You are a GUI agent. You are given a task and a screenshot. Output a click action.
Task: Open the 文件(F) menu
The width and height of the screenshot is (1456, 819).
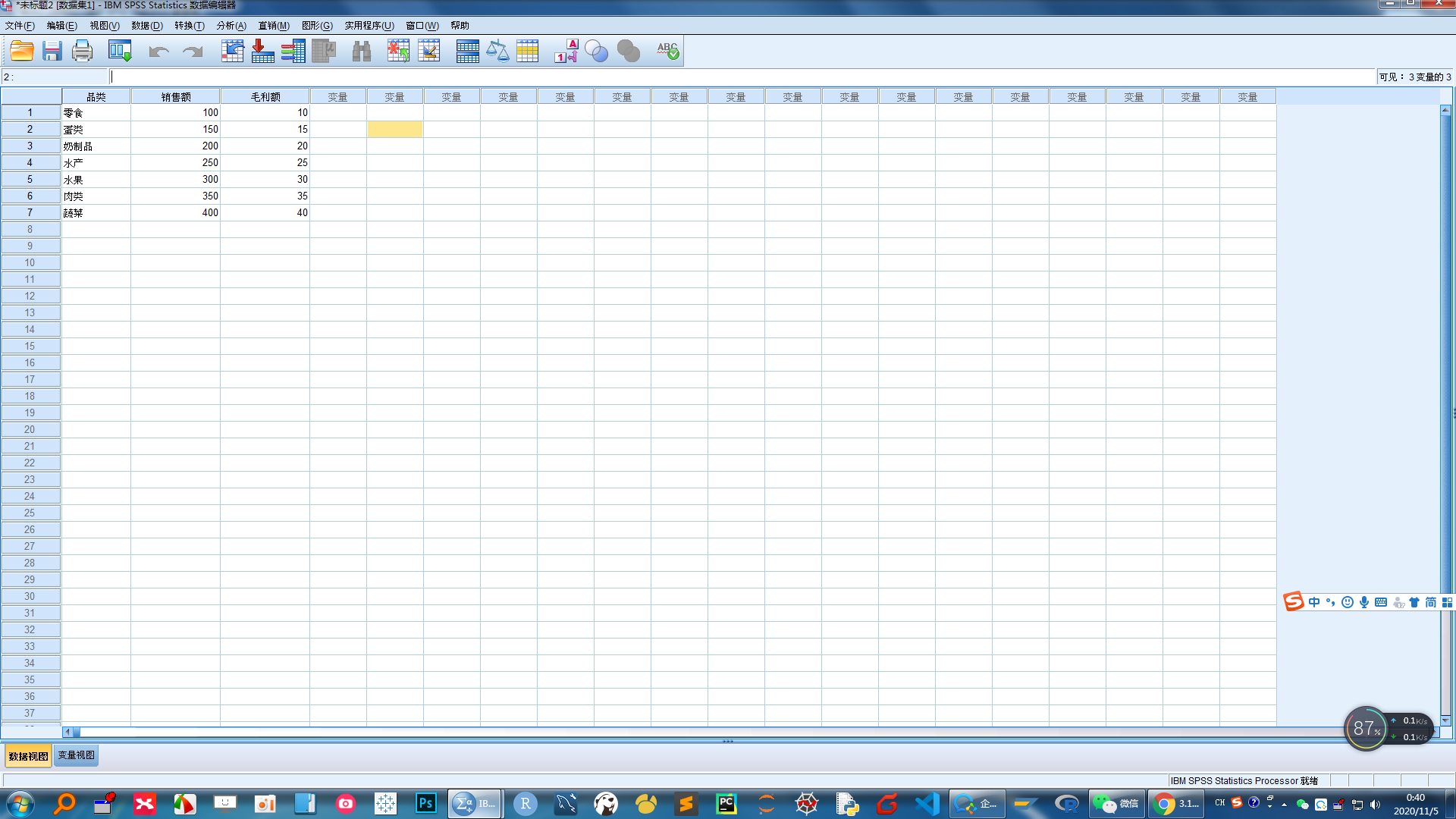click(x=20, y=25)
